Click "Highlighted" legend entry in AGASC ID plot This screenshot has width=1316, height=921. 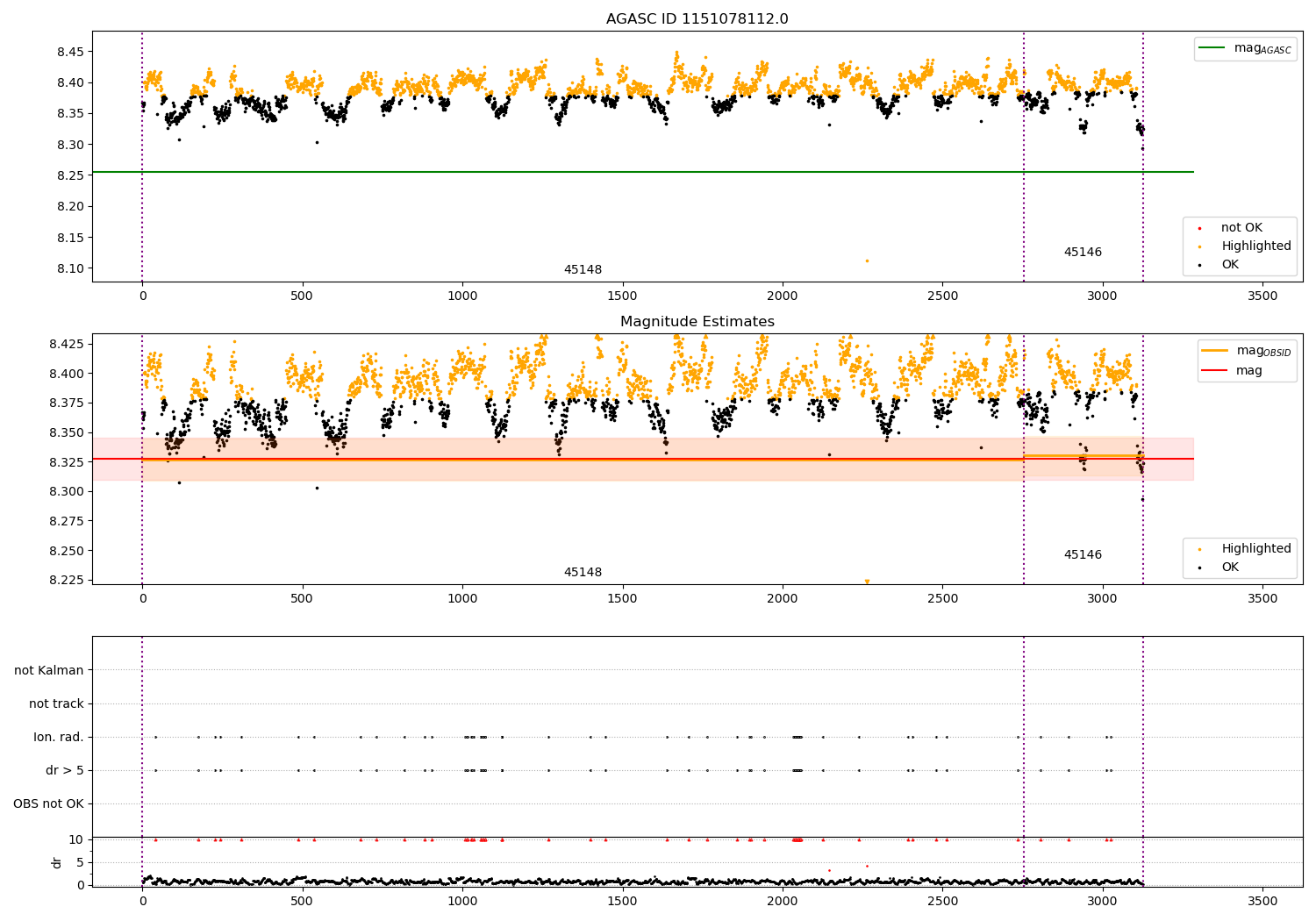click(x=1245, y=246)
